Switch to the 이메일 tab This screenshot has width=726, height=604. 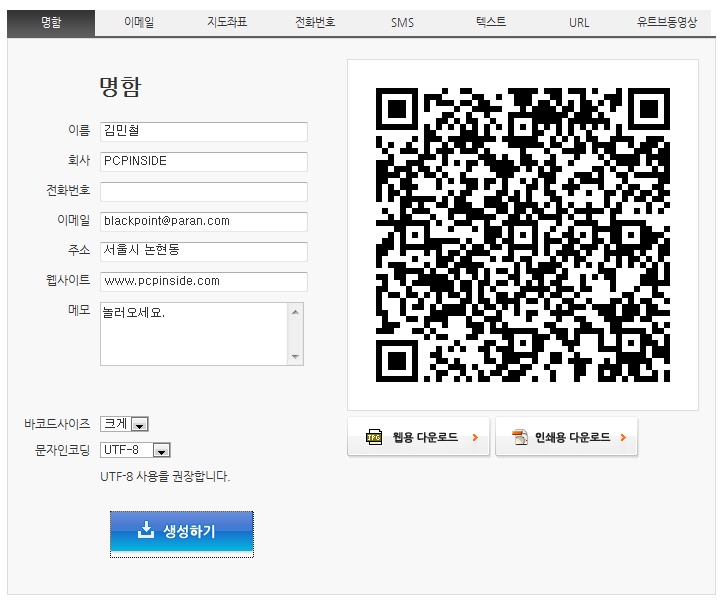point(139,23)
